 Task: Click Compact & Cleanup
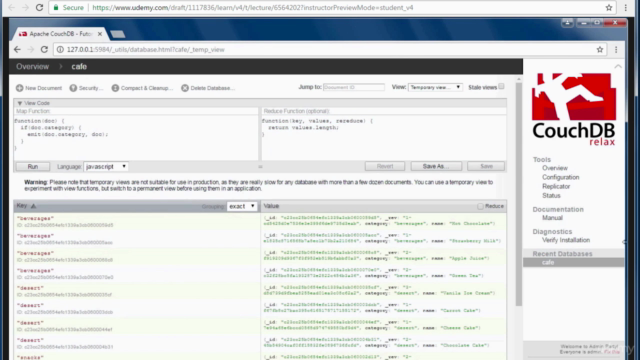pos(142,88)
